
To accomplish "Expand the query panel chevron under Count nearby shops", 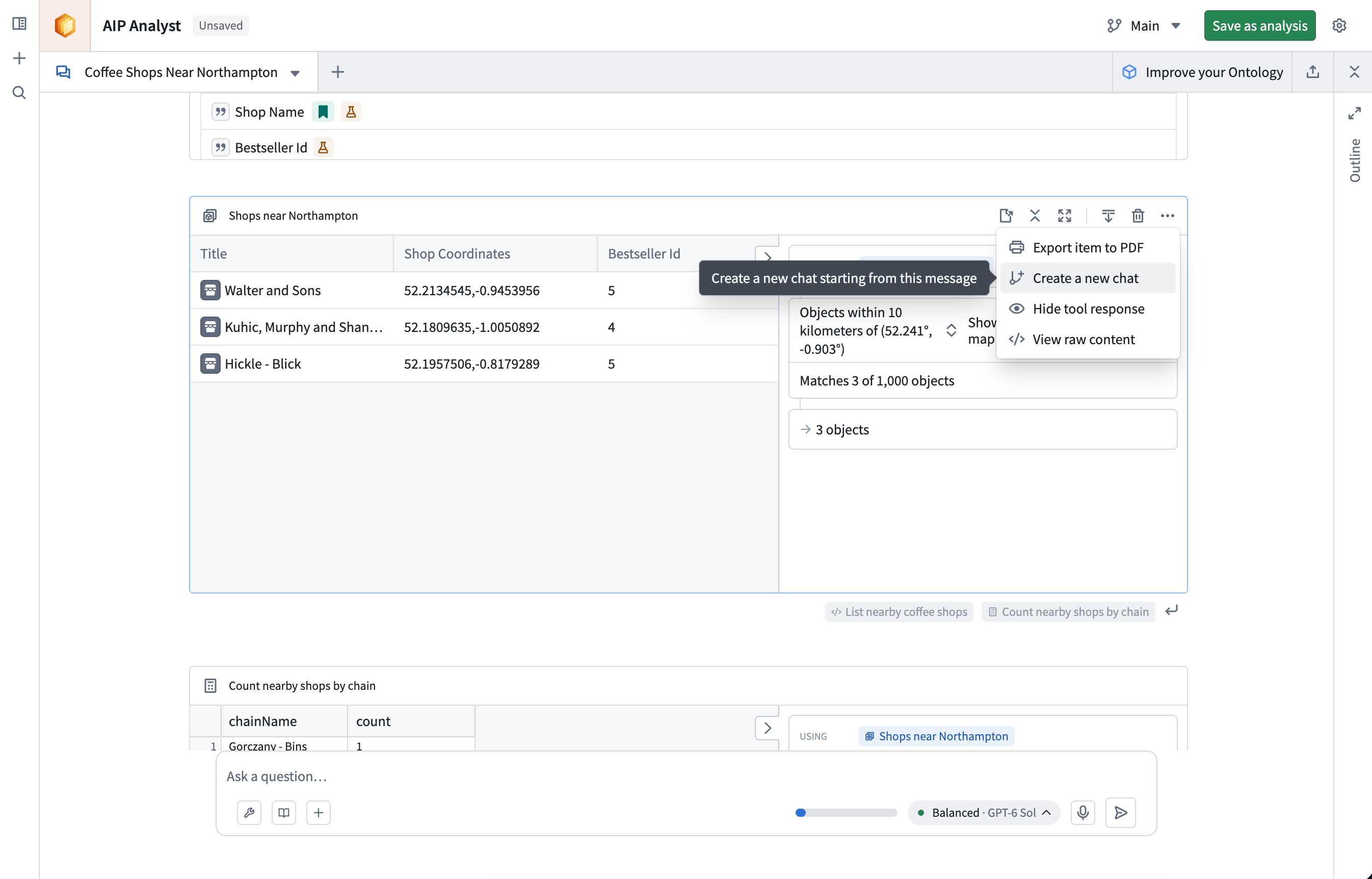I will click(x=768, y=728).
